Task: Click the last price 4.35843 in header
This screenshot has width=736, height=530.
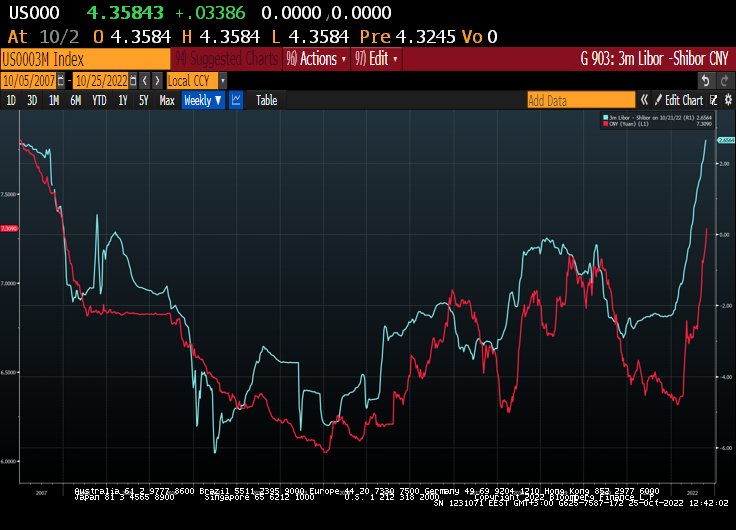Action: coord(125,13)
